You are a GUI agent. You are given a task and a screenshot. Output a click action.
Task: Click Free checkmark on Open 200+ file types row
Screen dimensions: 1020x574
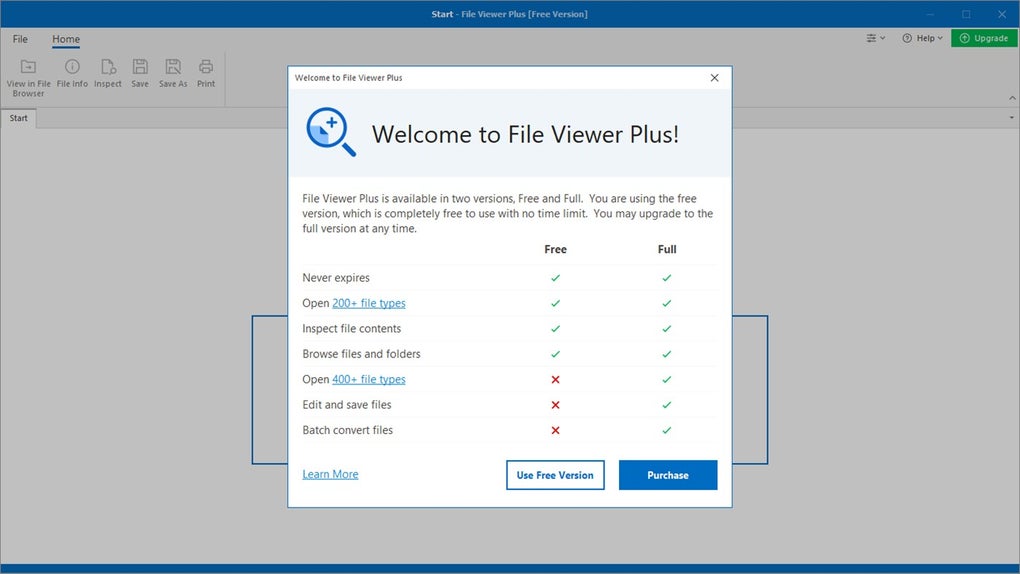(x=556, y=303)
